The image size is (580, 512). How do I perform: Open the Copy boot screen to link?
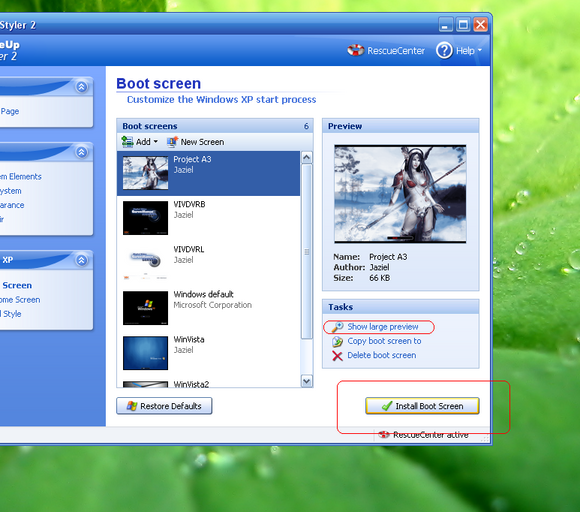coord(384,341)
